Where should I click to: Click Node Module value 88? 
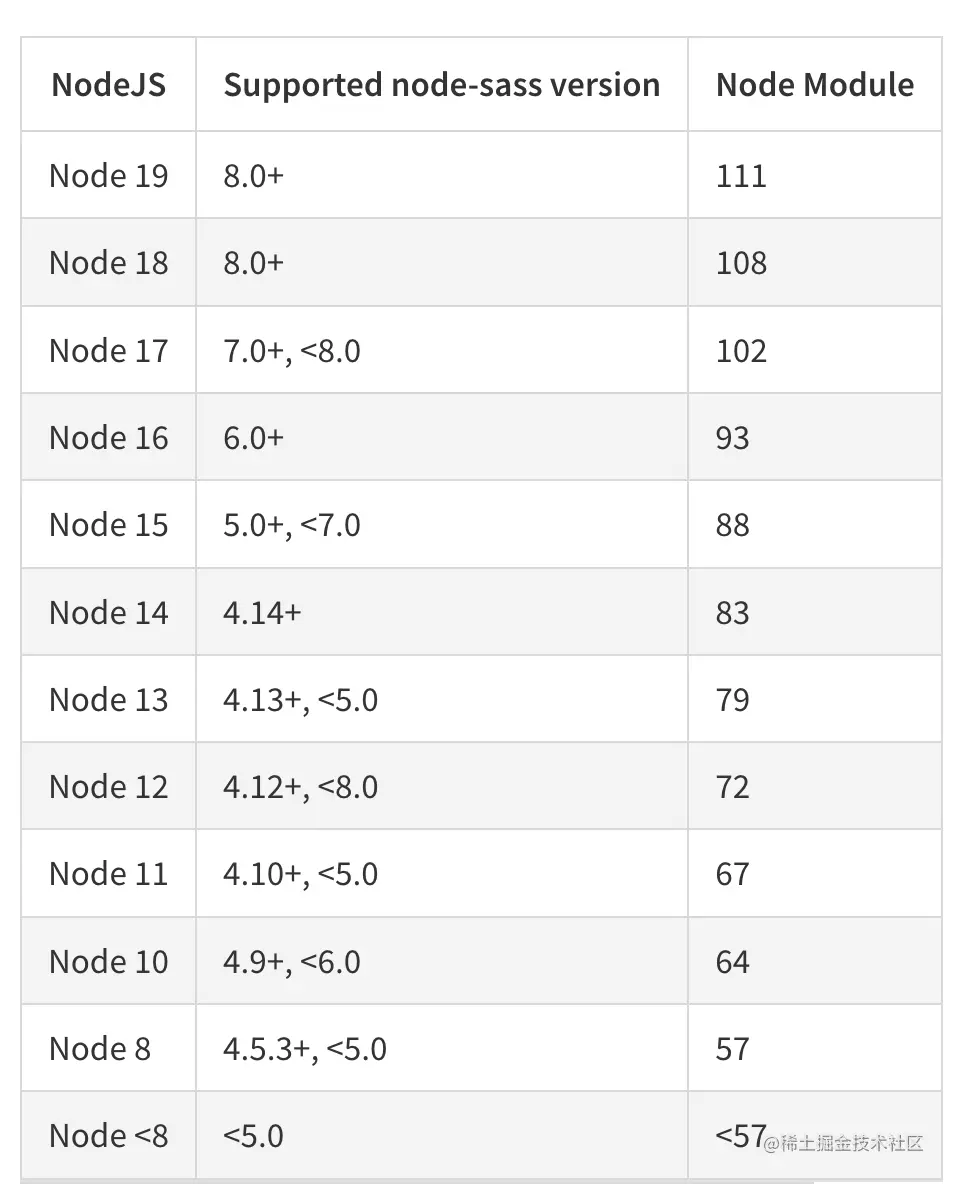[x=732, y=525]
